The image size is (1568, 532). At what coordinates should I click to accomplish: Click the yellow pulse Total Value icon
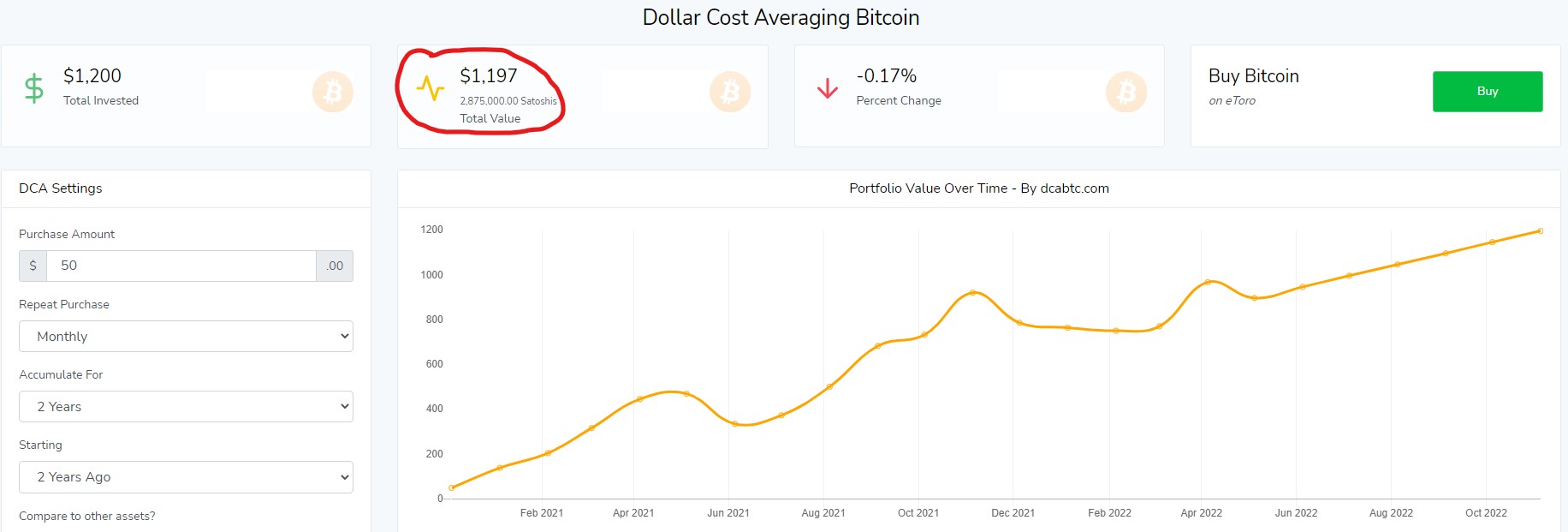tap(430, 88)
